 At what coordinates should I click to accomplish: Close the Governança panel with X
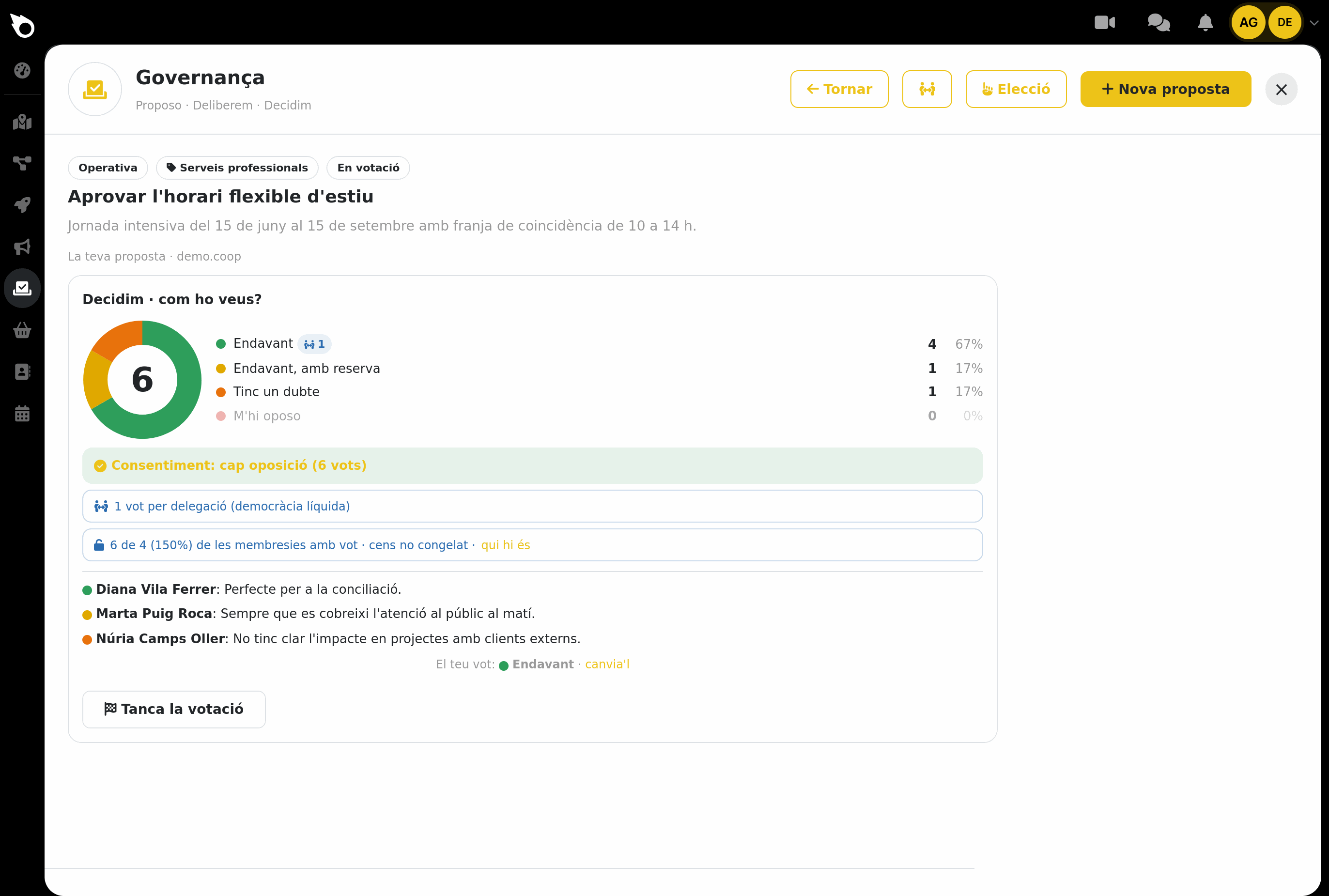pos(1281,89)
